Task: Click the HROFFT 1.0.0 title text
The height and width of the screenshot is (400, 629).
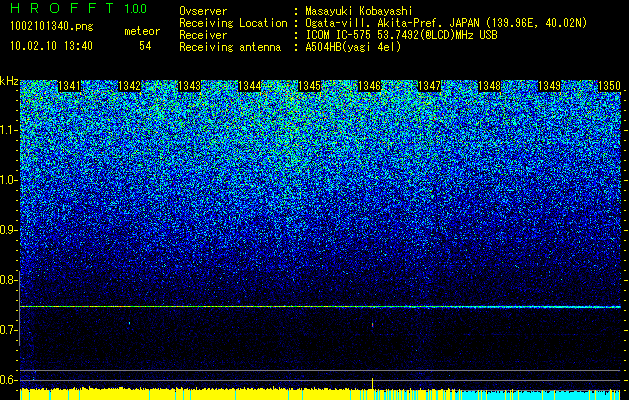Action: pos(79,8)
